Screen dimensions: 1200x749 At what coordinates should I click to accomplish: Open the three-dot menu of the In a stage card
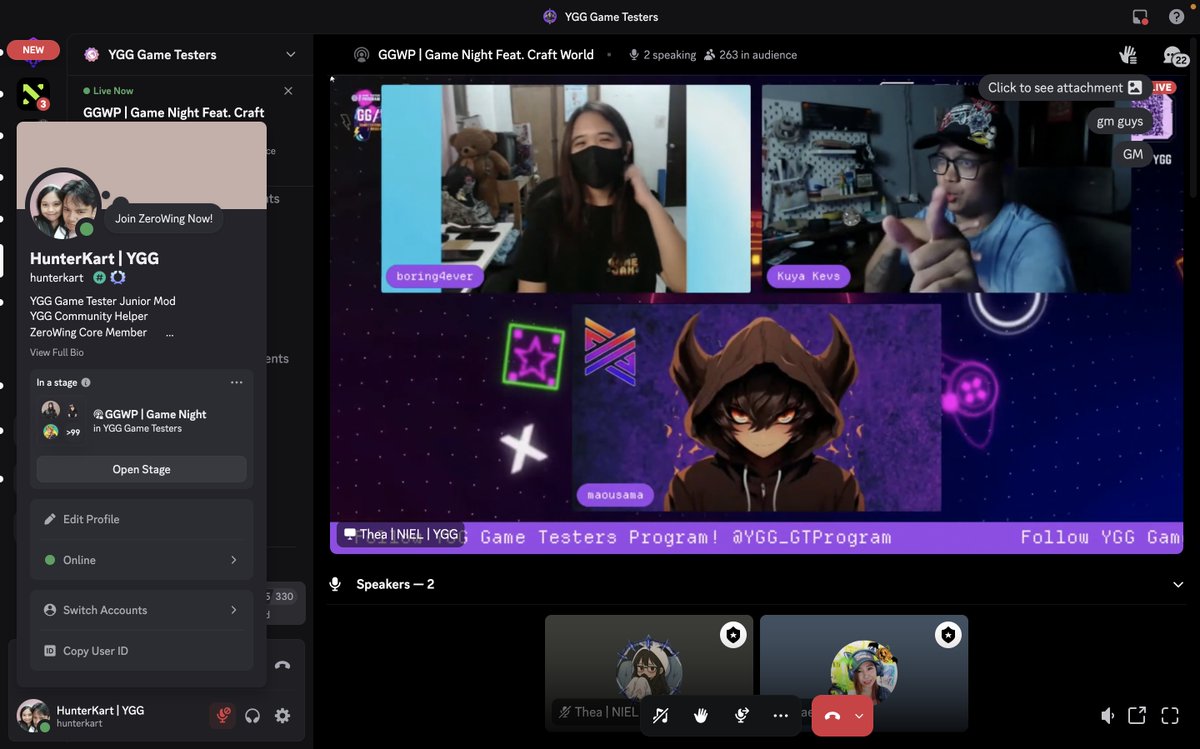[236, 383]
